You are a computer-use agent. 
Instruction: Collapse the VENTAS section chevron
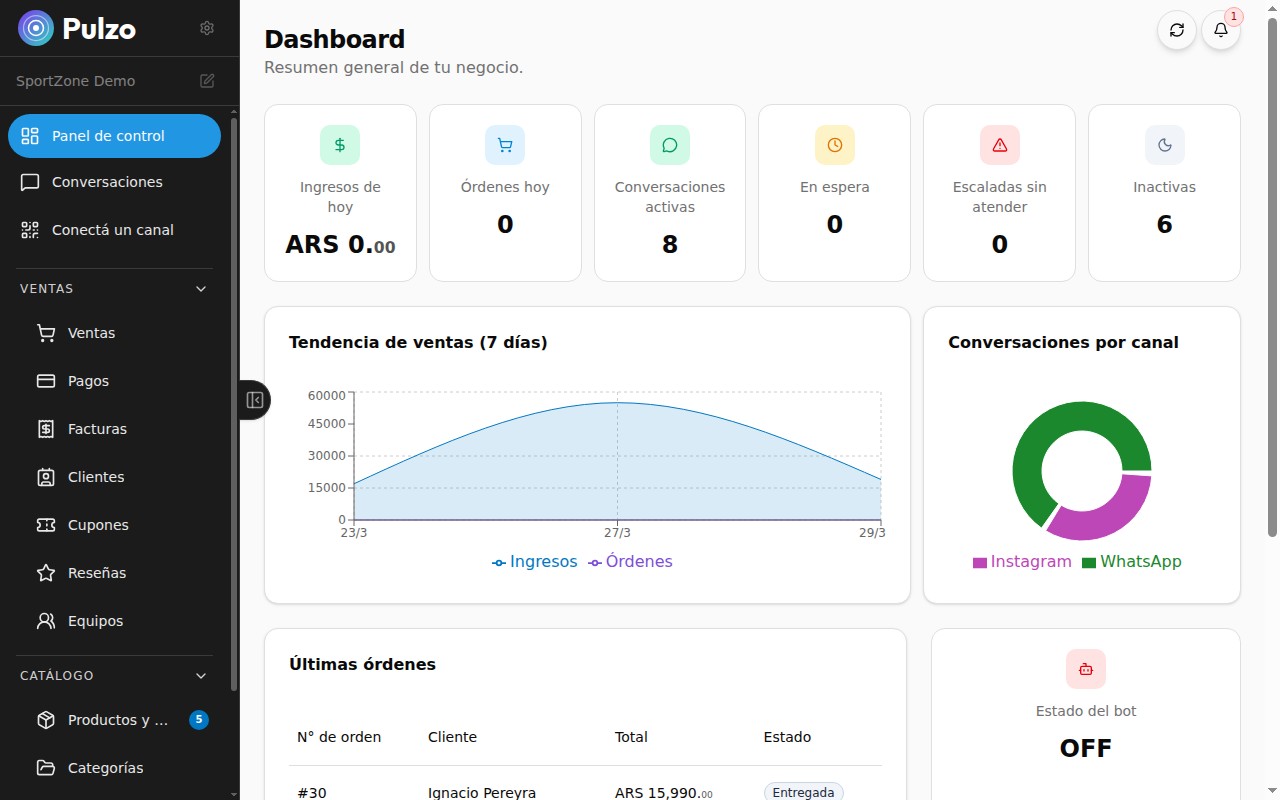[x=201, y=289]
